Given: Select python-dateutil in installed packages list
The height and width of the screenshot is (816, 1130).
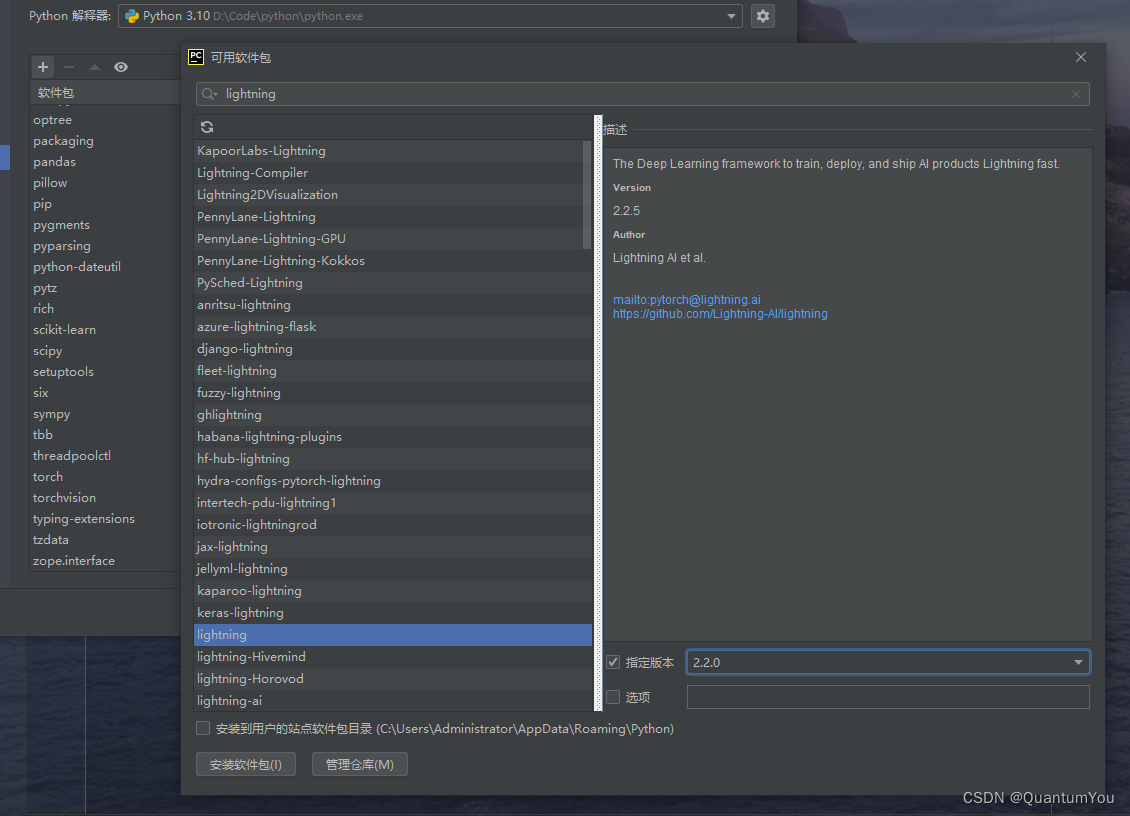Looking at the screenshot, I should click(105, 266).
